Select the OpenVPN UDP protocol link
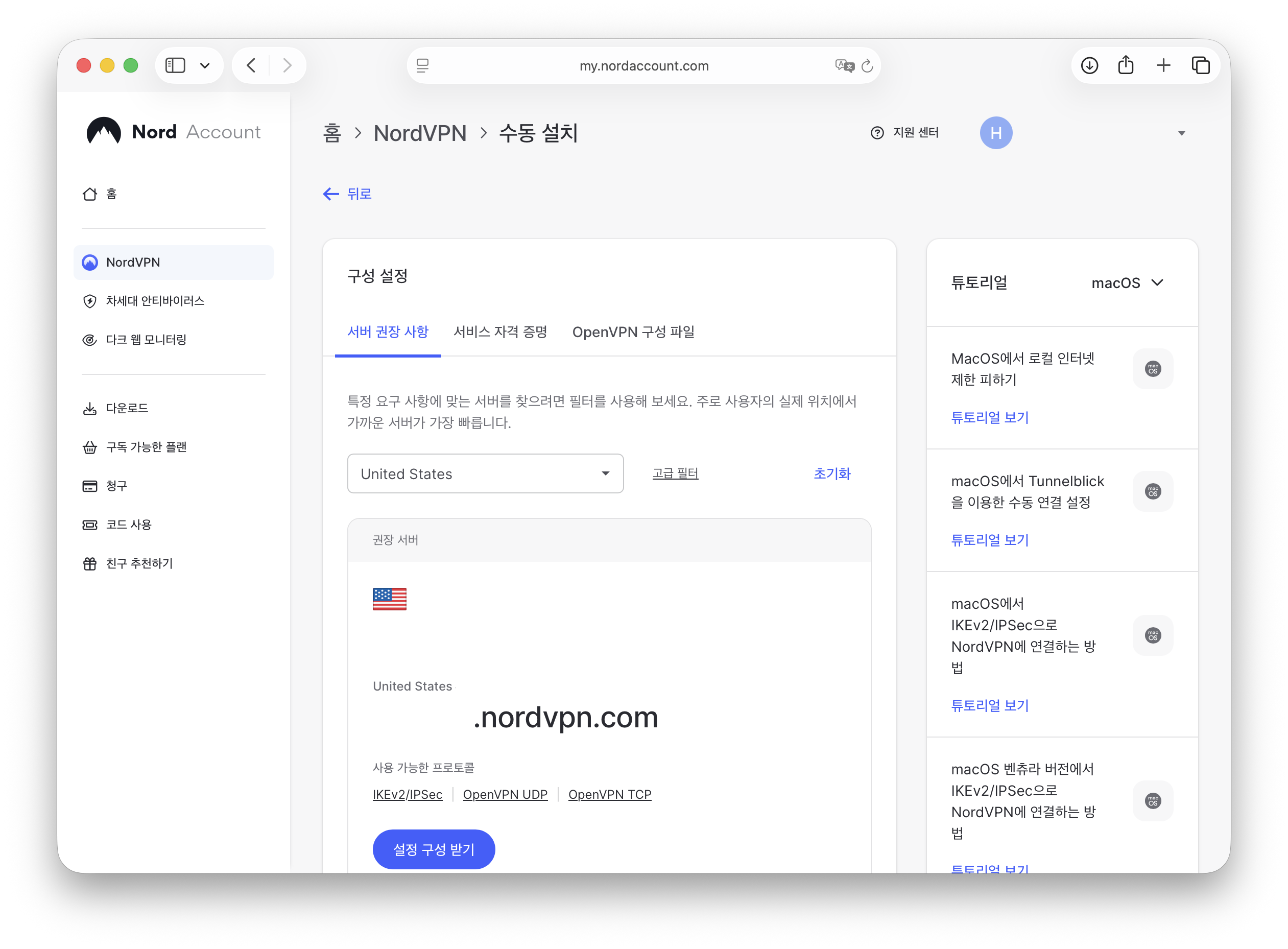Image resolution: width=1288 pixels, height=949 pixels. [505, 794]
